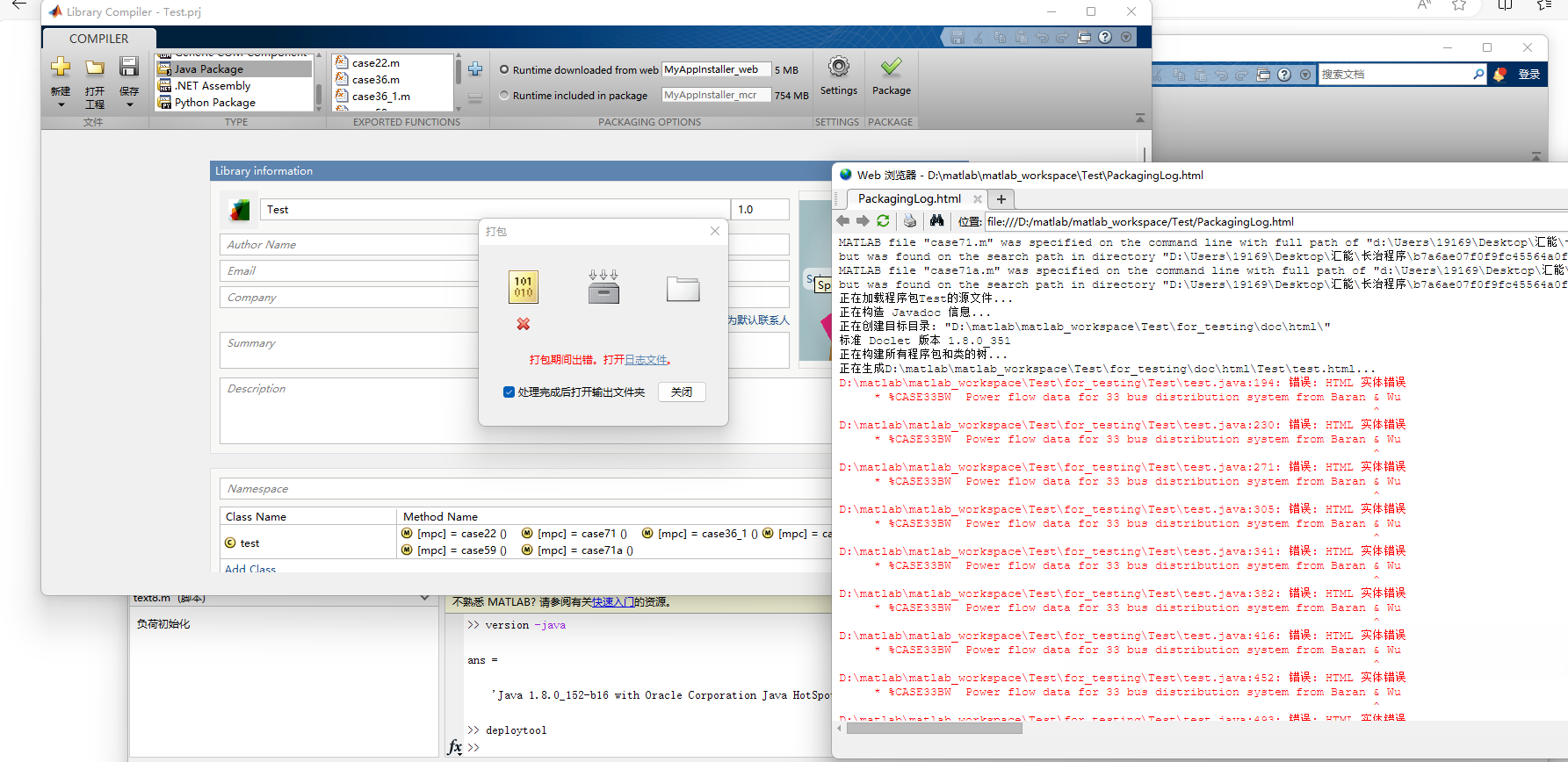Image resolution: width=1568 pixels, height=762 pixels.
Task: Click the Test application icon thumbnail
Action: click(x=240, y=210)
